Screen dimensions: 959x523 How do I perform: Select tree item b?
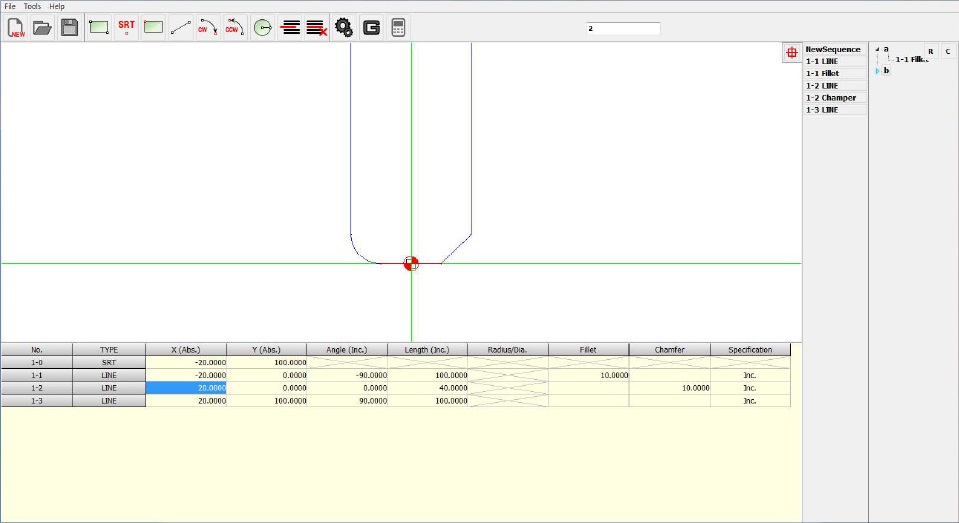tap(886, 70)
